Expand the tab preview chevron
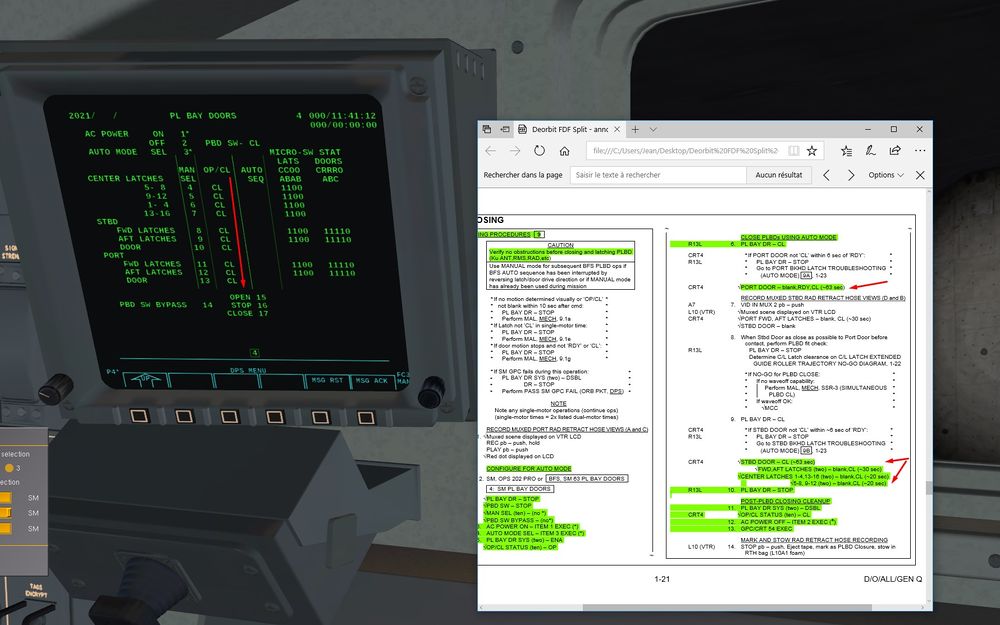Screen dimensions: 1000x625 [653, 129]
